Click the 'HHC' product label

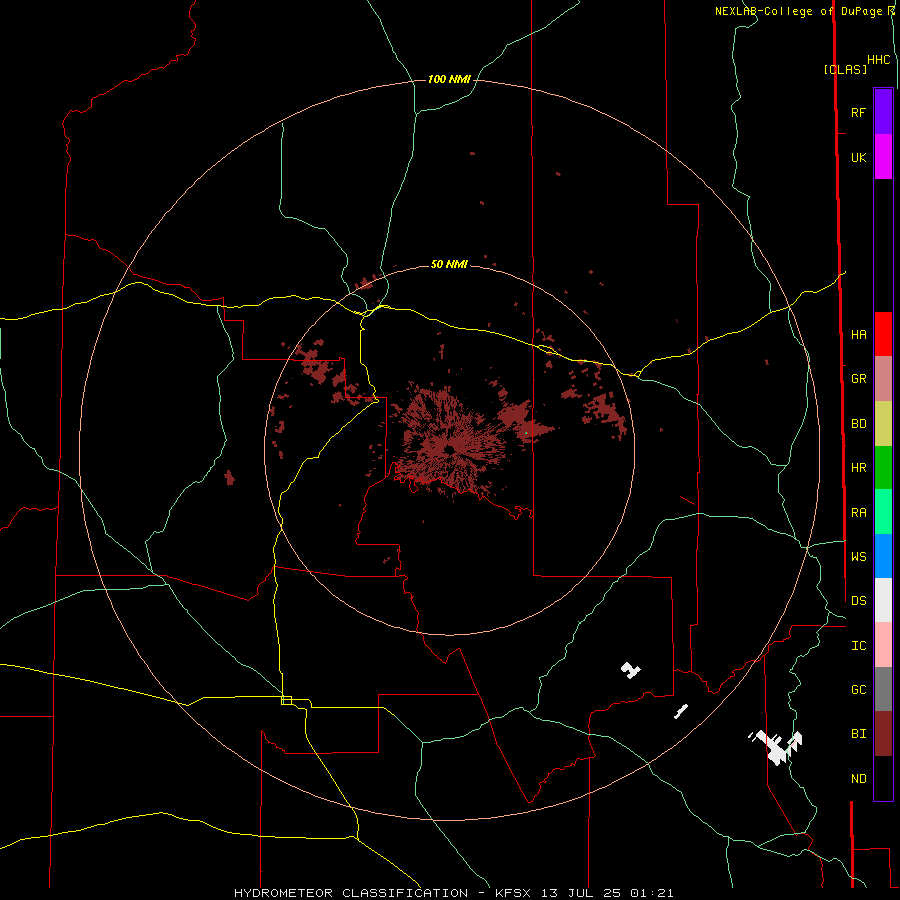[879, 60]
